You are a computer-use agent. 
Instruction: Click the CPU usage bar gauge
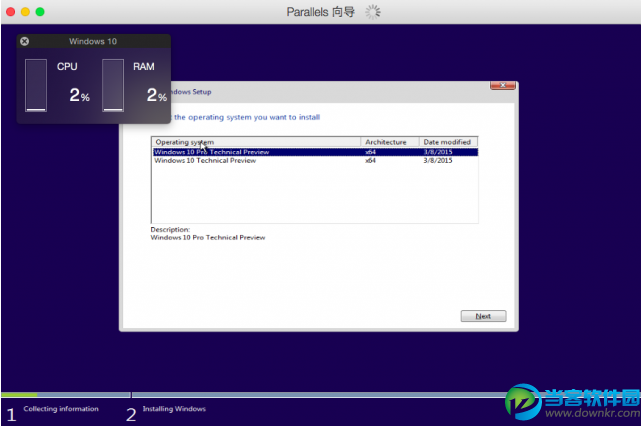[36, 85]
